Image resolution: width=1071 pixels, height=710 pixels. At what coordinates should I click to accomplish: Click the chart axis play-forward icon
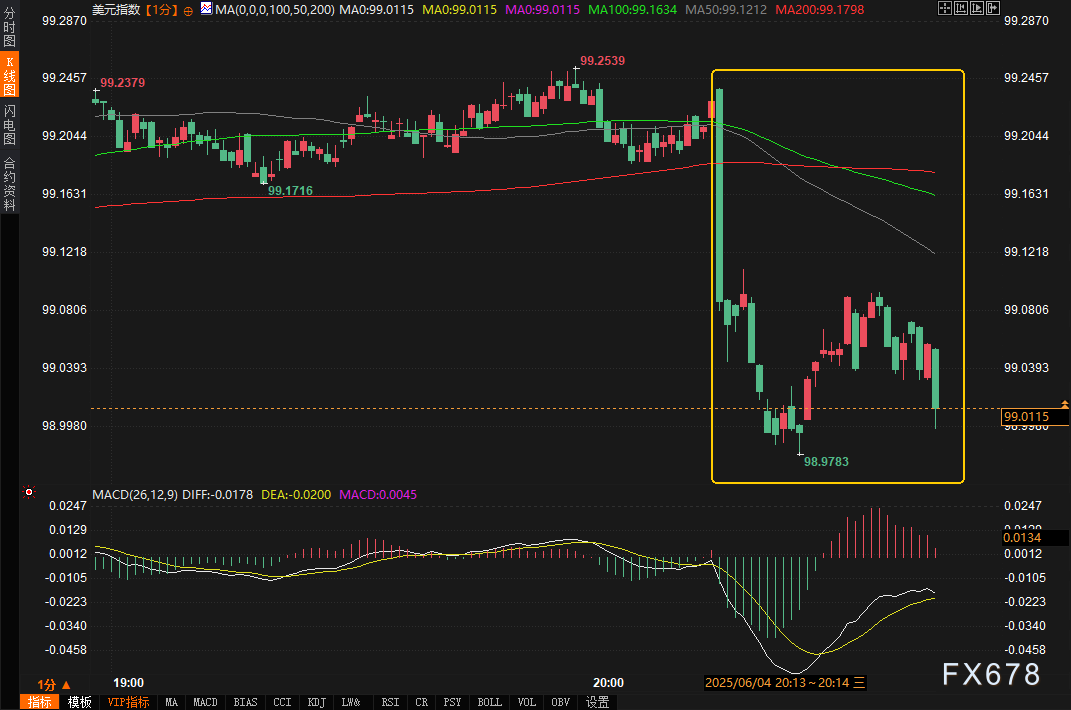tap(978, 7)
